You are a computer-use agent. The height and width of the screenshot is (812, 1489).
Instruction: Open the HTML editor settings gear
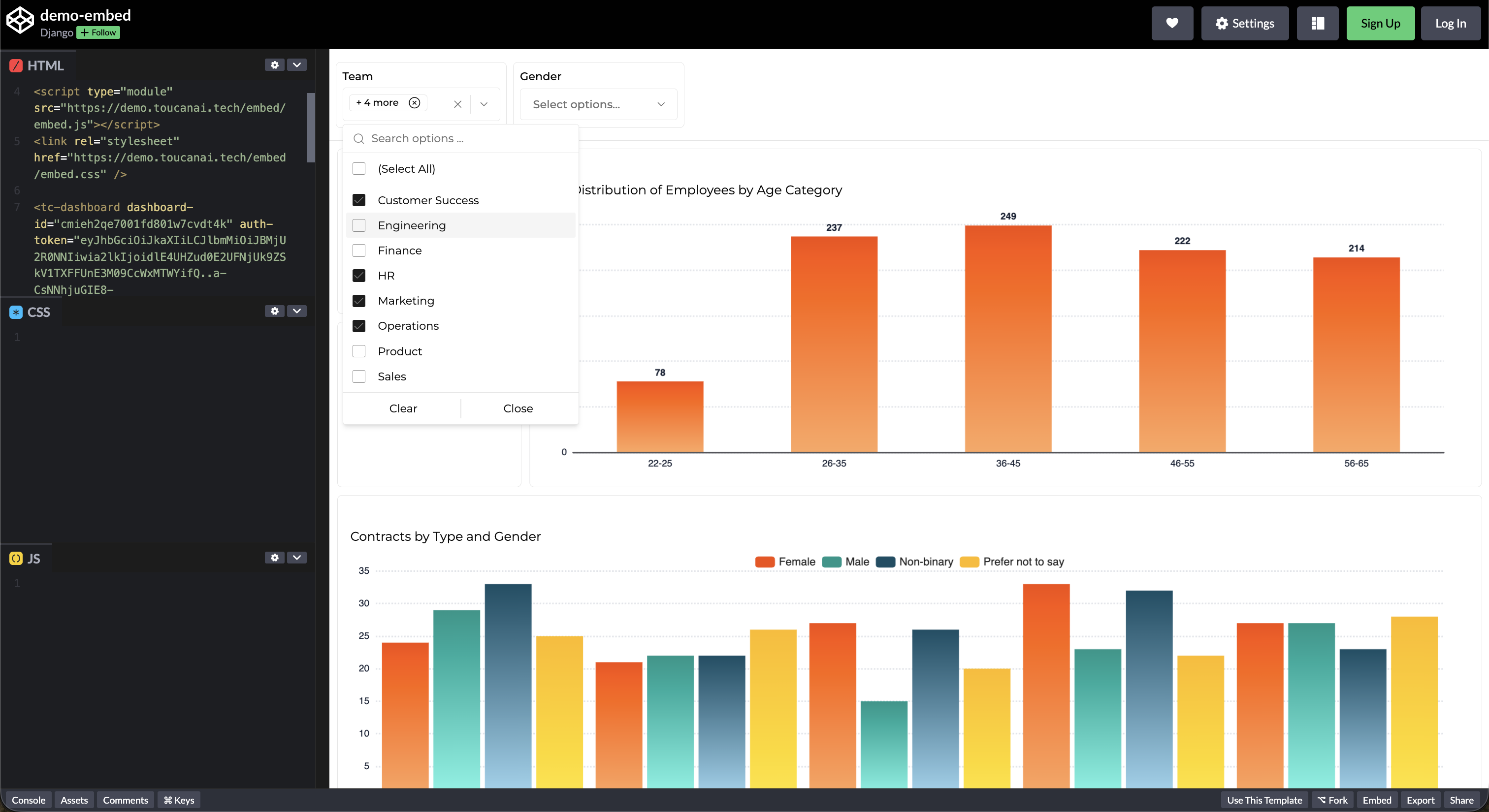tap(275, 64)
